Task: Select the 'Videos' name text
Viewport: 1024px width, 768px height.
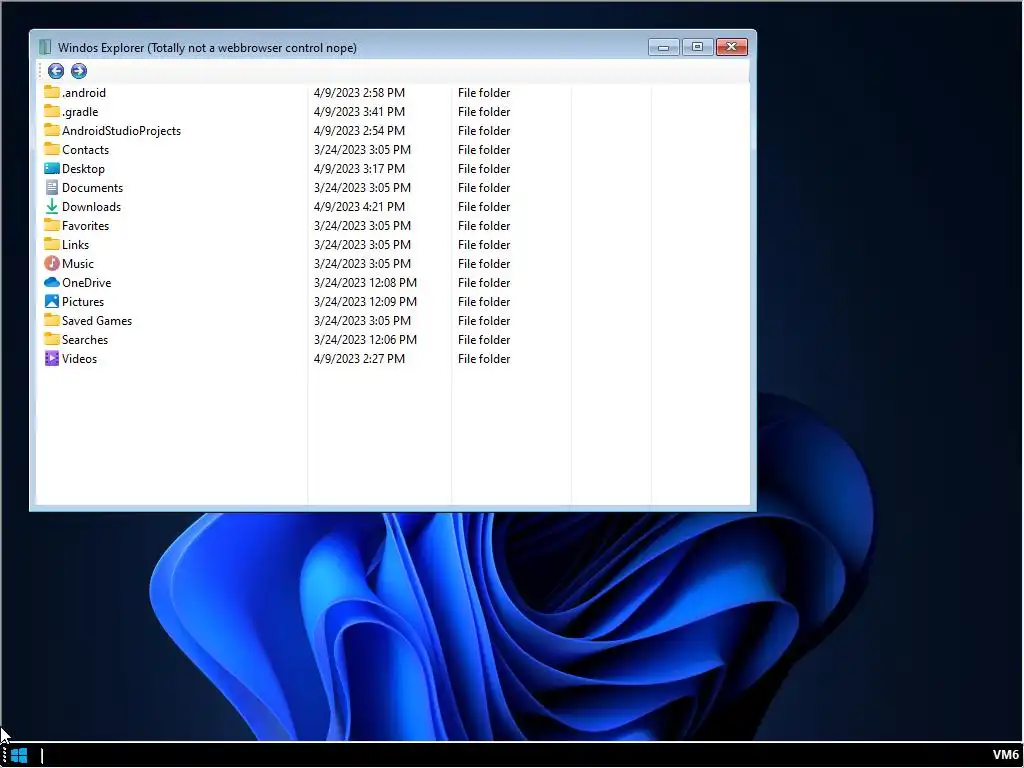Action: pos(79,358)
